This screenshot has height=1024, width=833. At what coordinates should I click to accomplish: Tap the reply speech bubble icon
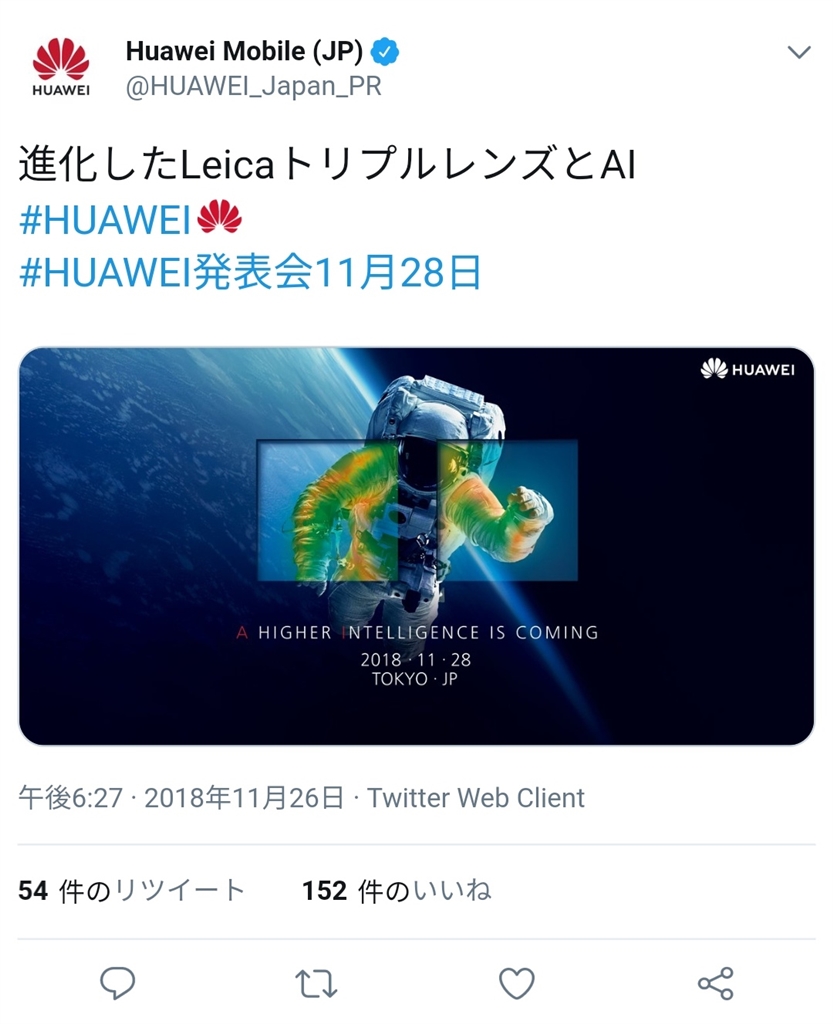click(x=118, y=983)
